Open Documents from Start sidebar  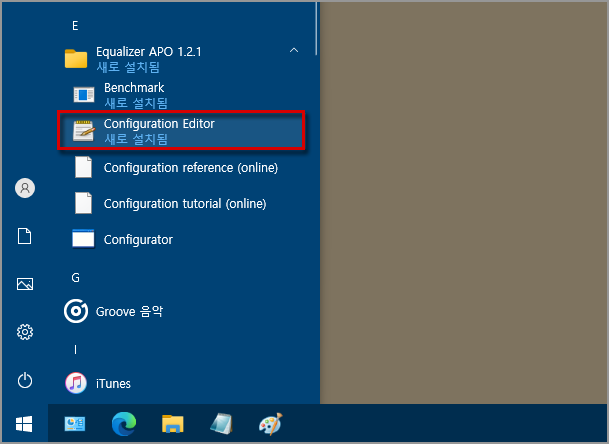pyautogui.click(x=24, y=236)
